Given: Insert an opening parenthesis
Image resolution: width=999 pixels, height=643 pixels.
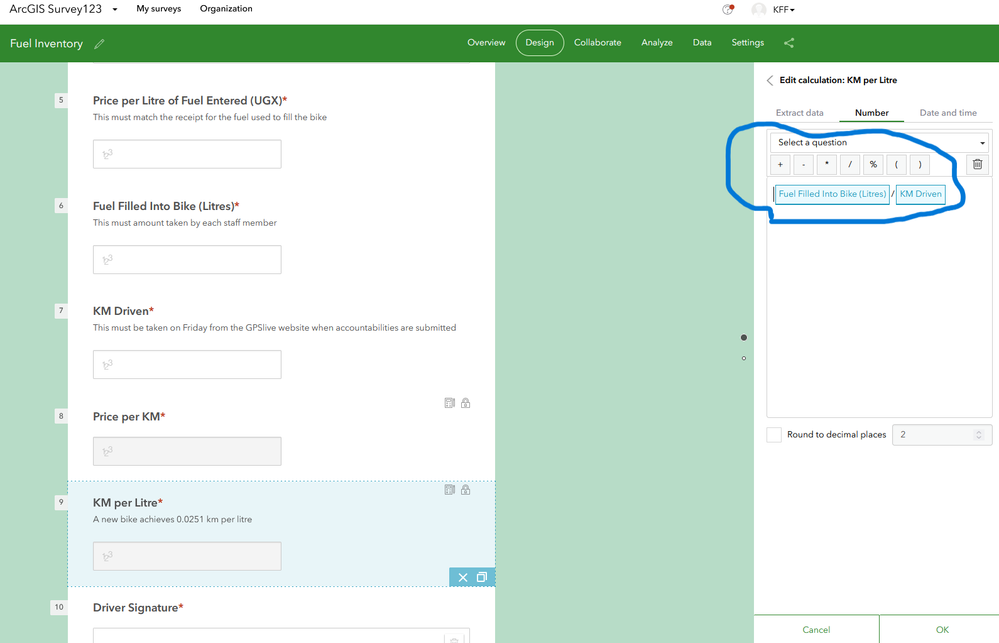Looking at the screenshot, I should pyautogui.click(x=896, y=164).
